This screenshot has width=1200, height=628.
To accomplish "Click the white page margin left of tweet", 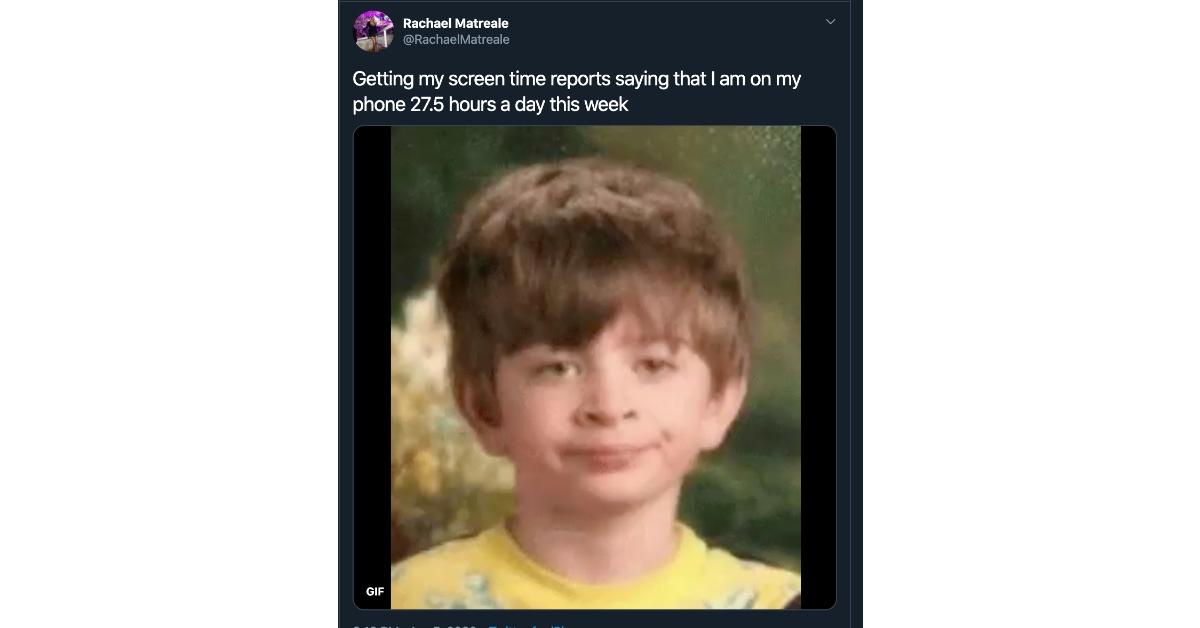I will click(x=168, y=314).
